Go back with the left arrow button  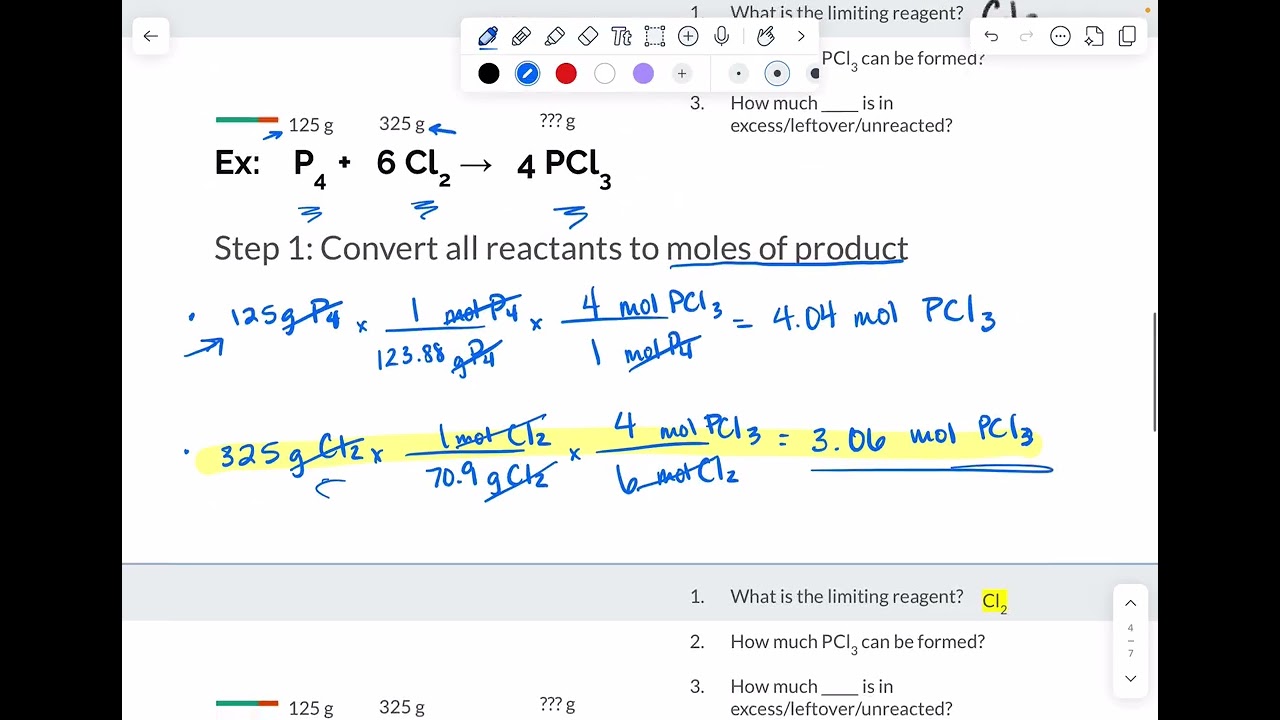[x=150, y=36]
